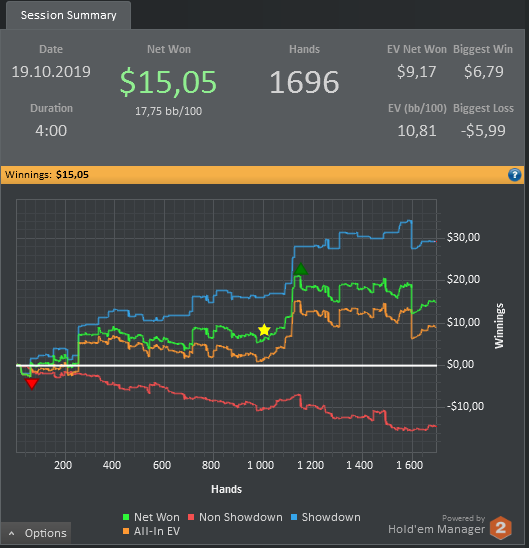The image size is (529, 548).
Task: Click the vertical Winnings axis title
Action: point(499,326)
